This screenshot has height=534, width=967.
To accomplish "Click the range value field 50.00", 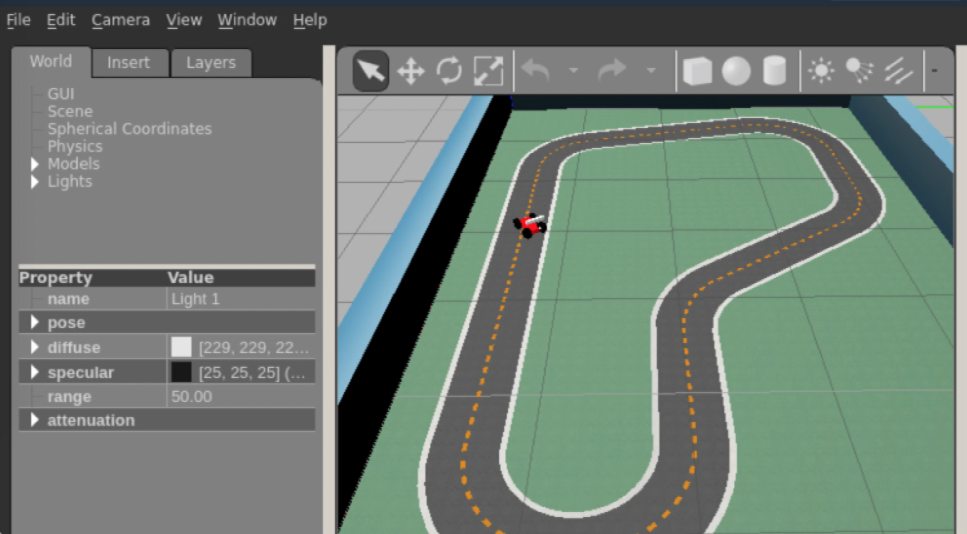I will click(x=240, y=397).
